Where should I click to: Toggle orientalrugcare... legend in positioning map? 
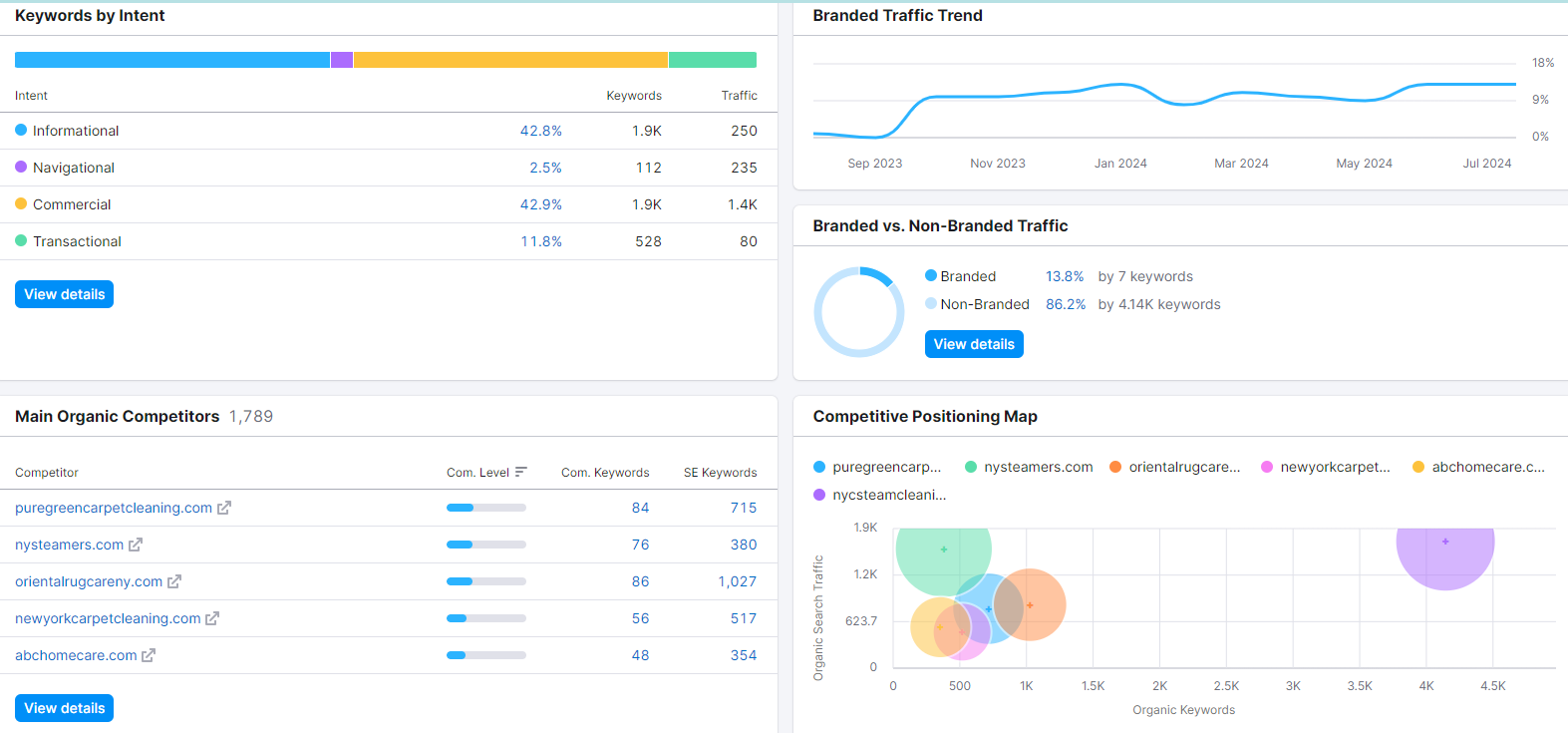(1175, 467)
